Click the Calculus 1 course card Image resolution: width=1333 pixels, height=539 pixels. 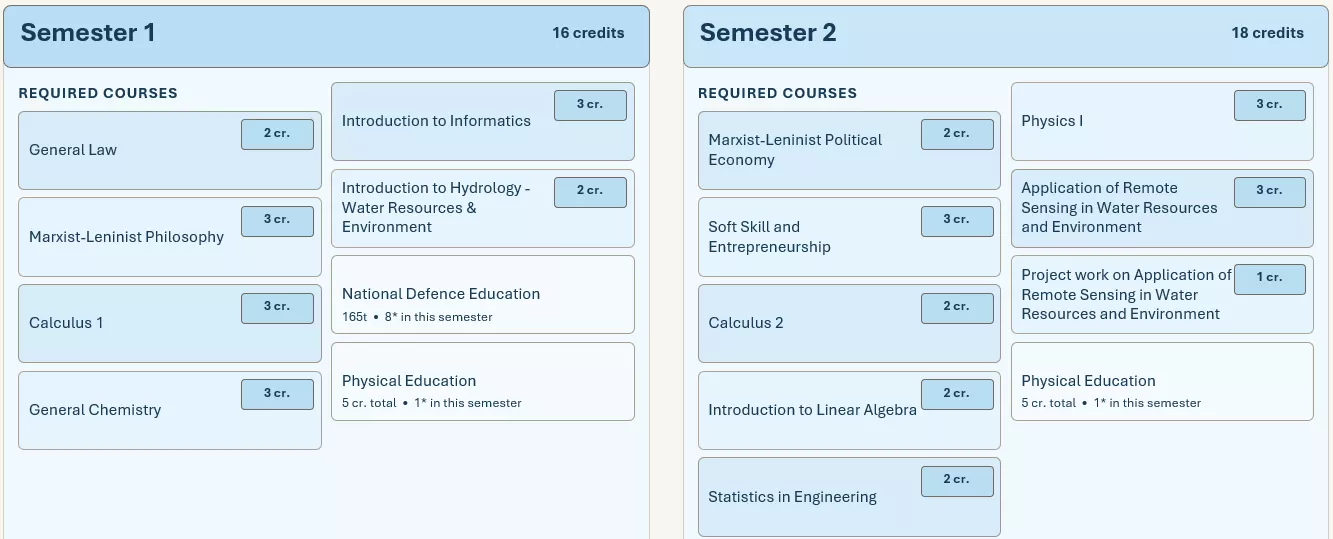point(170,323)
